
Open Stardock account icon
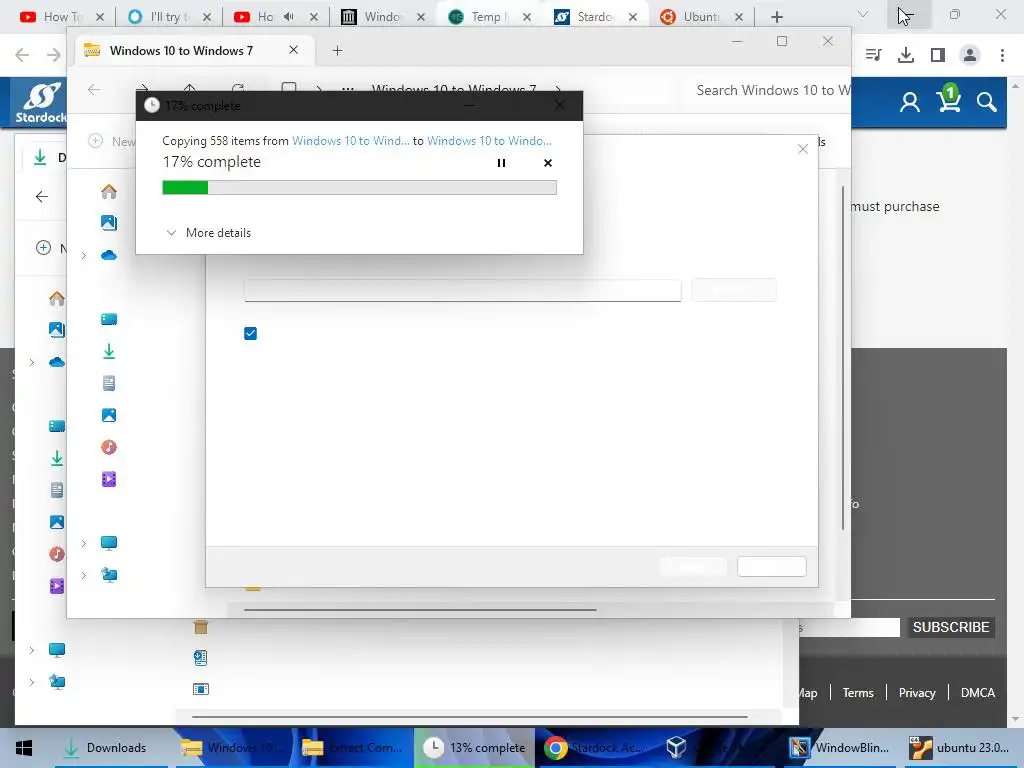tap(909, 102)
